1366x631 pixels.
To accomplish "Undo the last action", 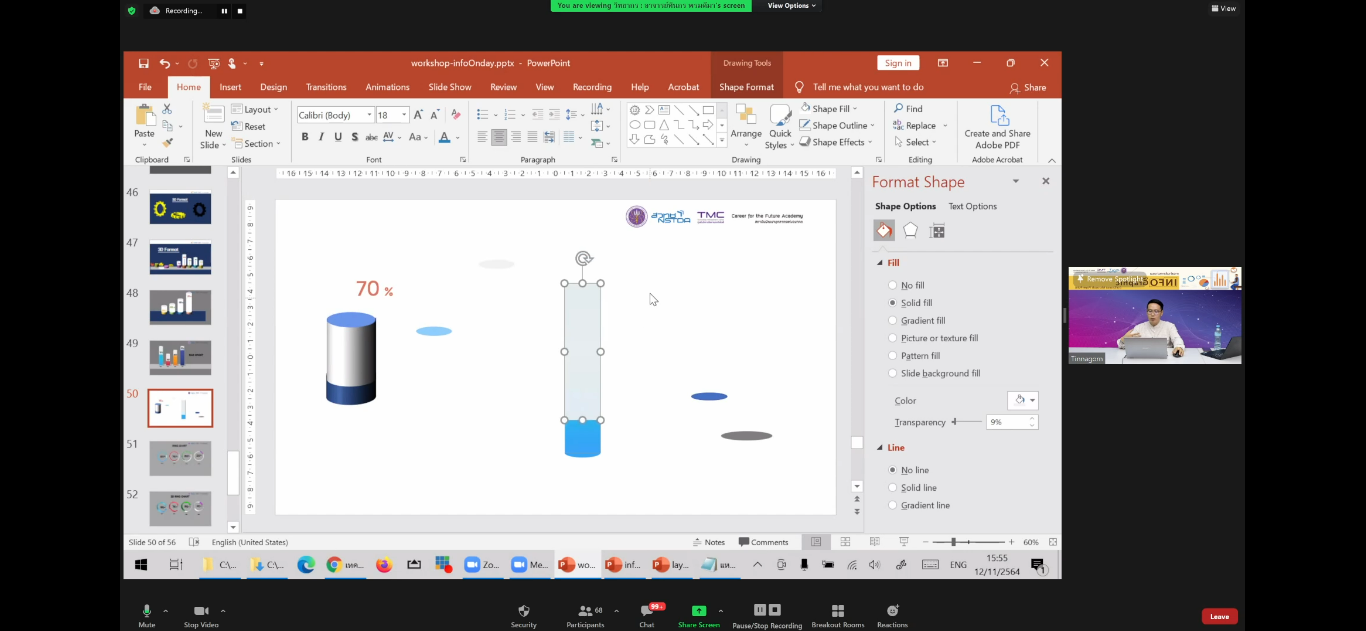I will (x=165, y=63).
